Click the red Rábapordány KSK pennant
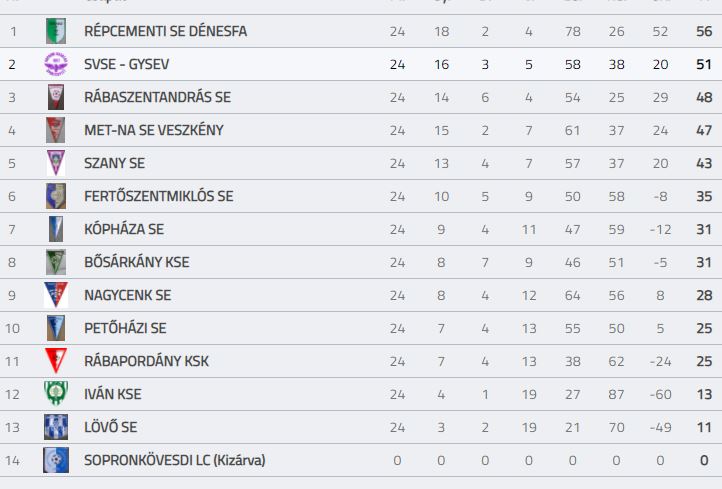 [x=56, y=361]
